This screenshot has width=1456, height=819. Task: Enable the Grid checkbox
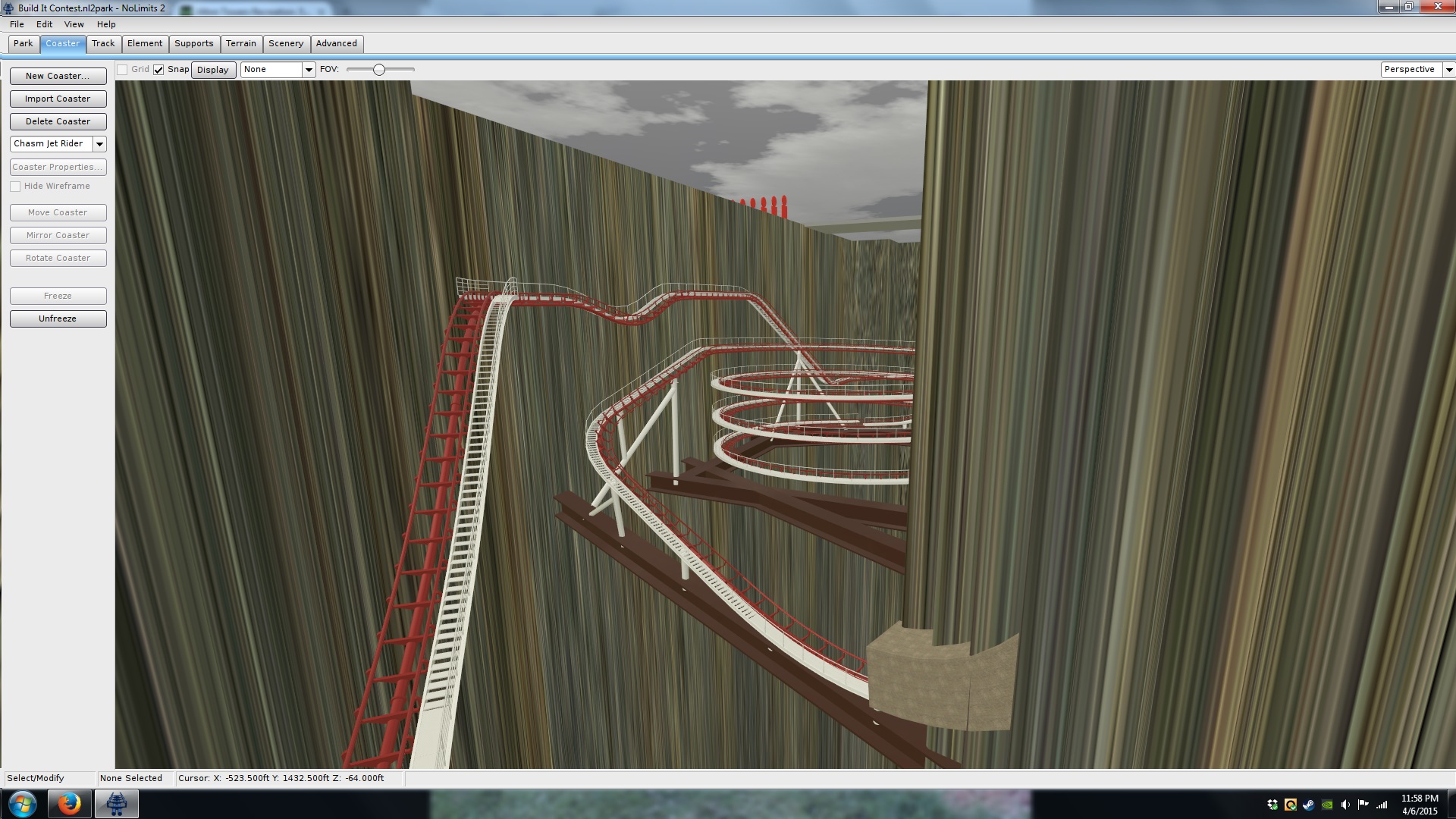(122, 70)
